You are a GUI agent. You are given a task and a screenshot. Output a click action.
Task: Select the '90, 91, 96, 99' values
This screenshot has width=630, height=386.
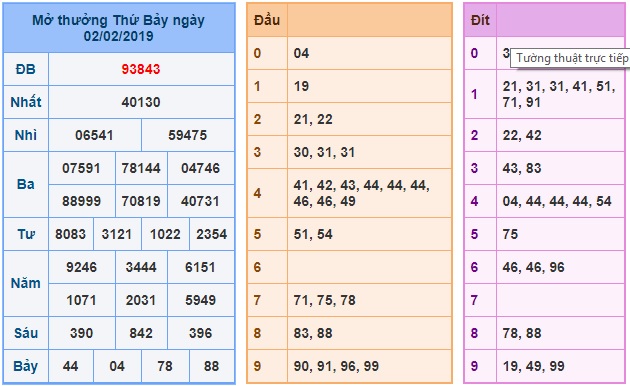336,366
